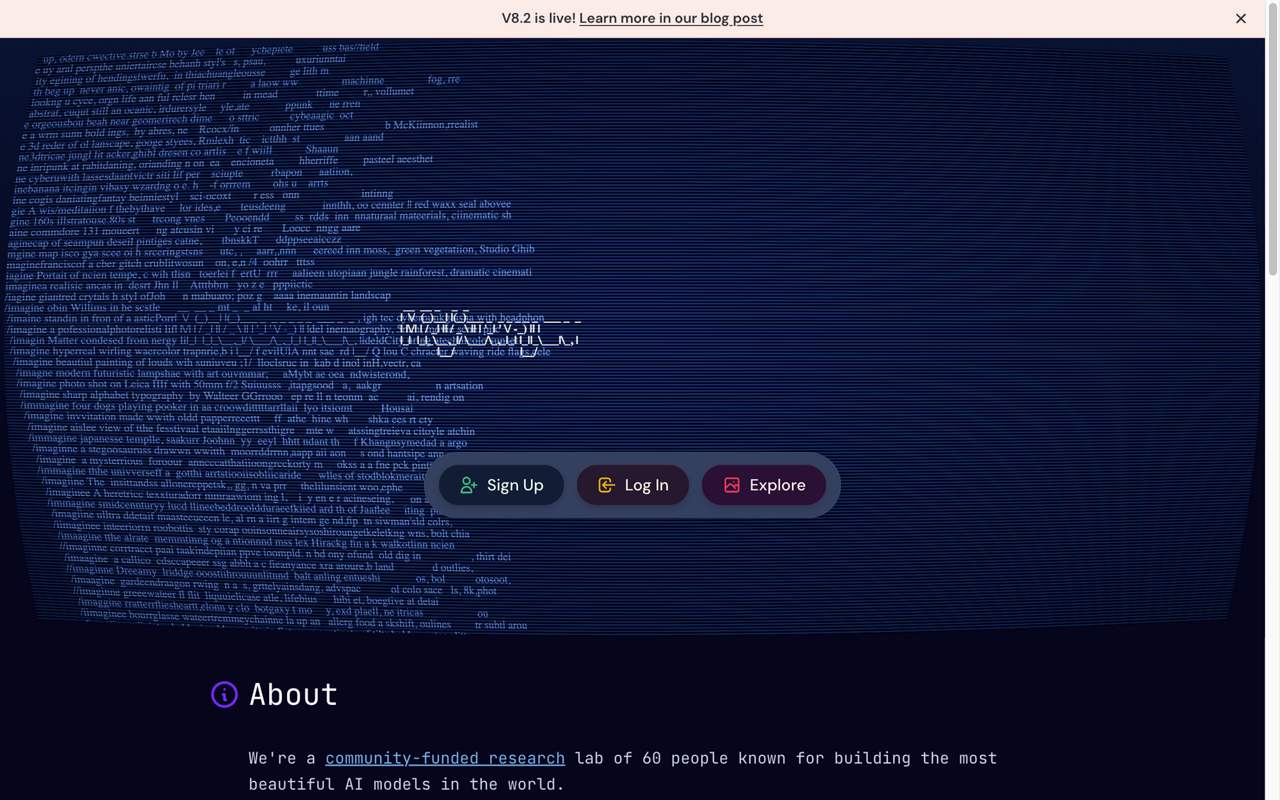Open the 'Learn more in our blog post' link
Image resolution: width=1280 pixels, height=800 pixels.
(x=671, y=18)
